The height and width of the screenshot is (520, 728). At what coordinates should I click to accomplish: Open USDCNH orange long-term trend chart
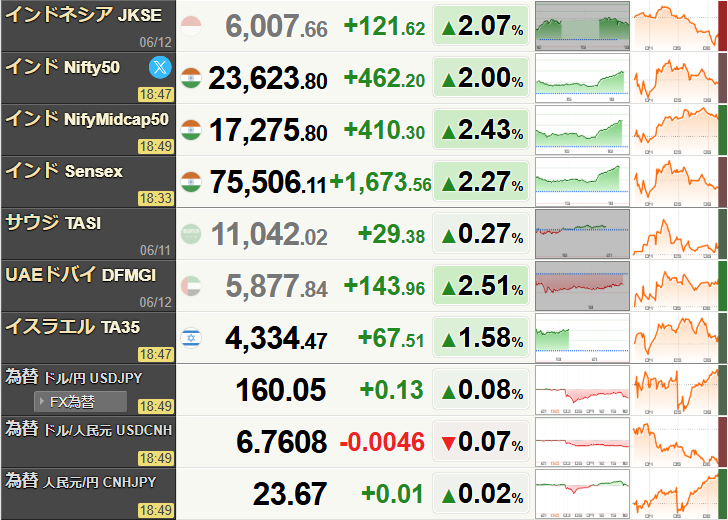coord(676,442)
